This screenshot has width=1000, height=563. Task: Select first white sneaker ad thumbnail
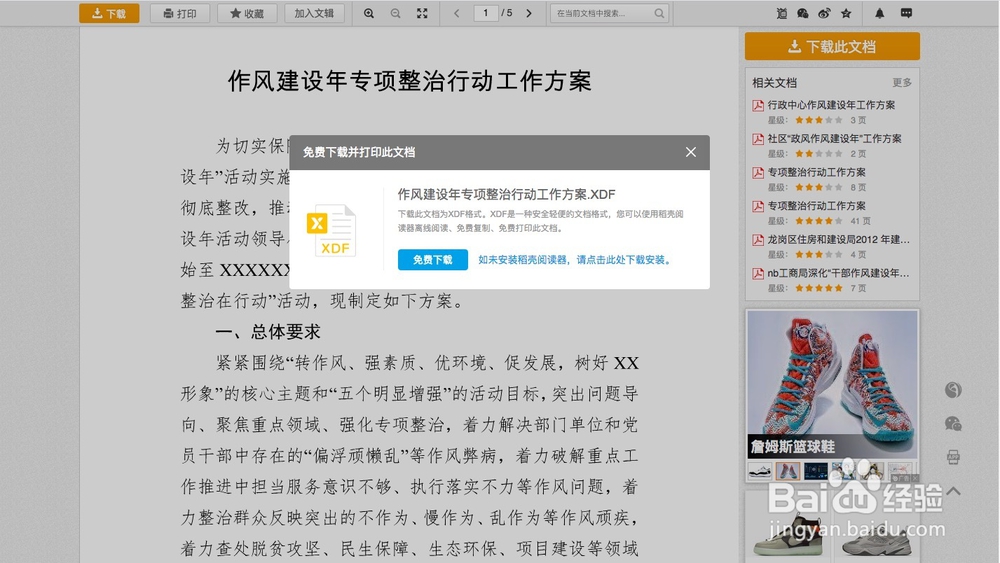point(760,471)
